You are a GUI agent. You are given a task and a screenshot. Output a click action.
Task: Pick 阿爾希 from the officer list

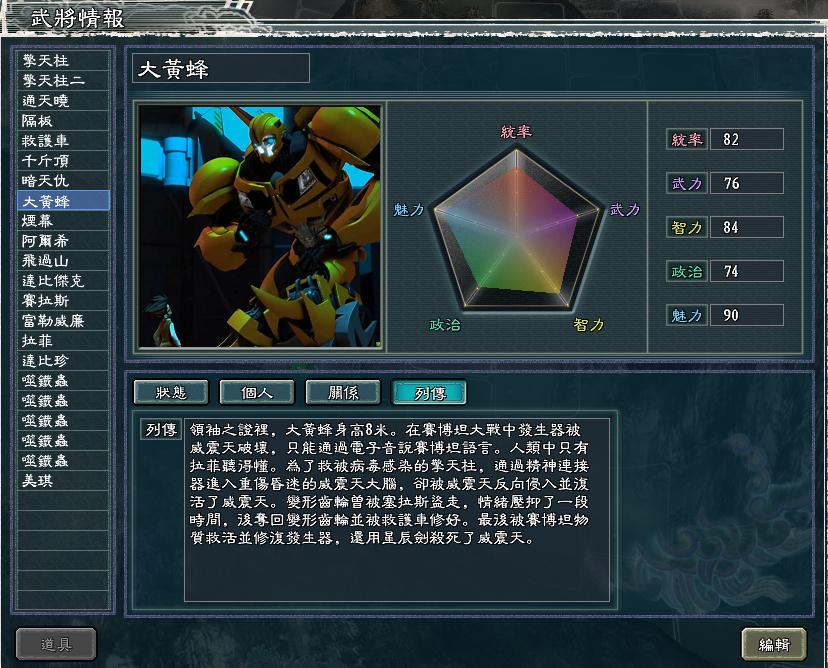(x=63, y=241)
